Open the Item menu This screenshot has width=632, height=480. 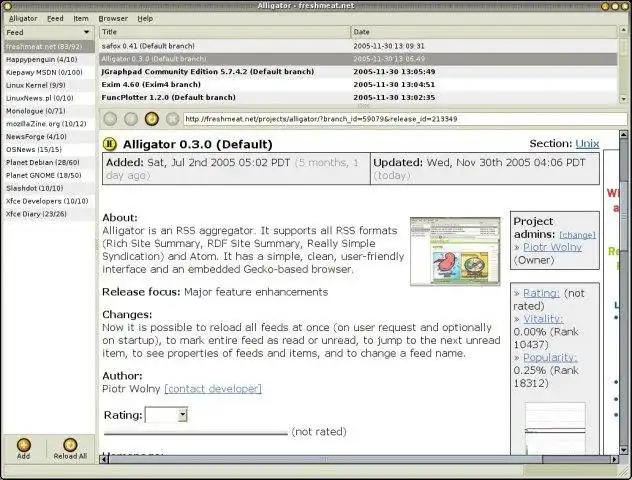[81, 19]
